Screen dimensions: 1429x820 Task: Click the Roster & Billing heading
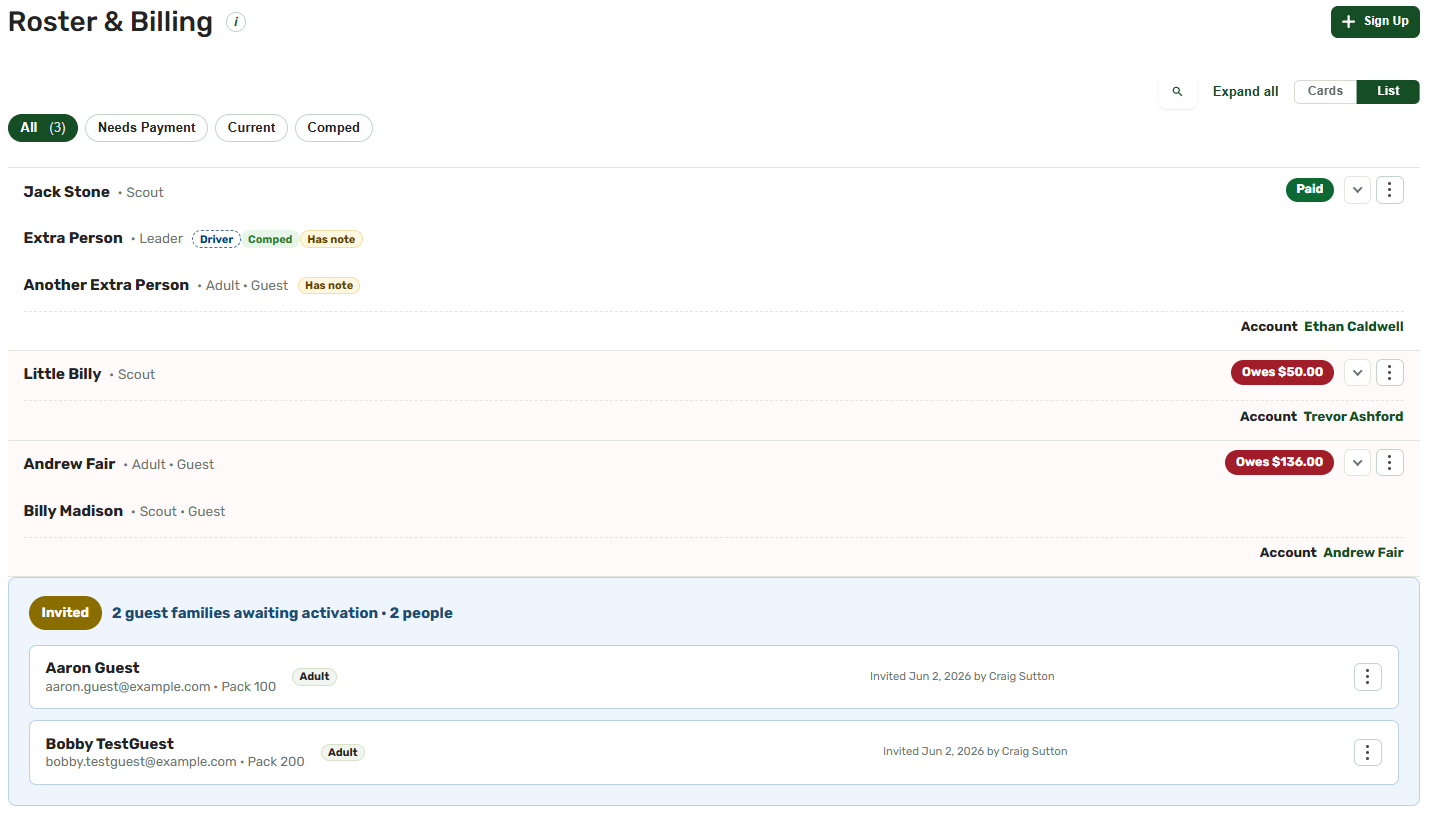(110, 22)
